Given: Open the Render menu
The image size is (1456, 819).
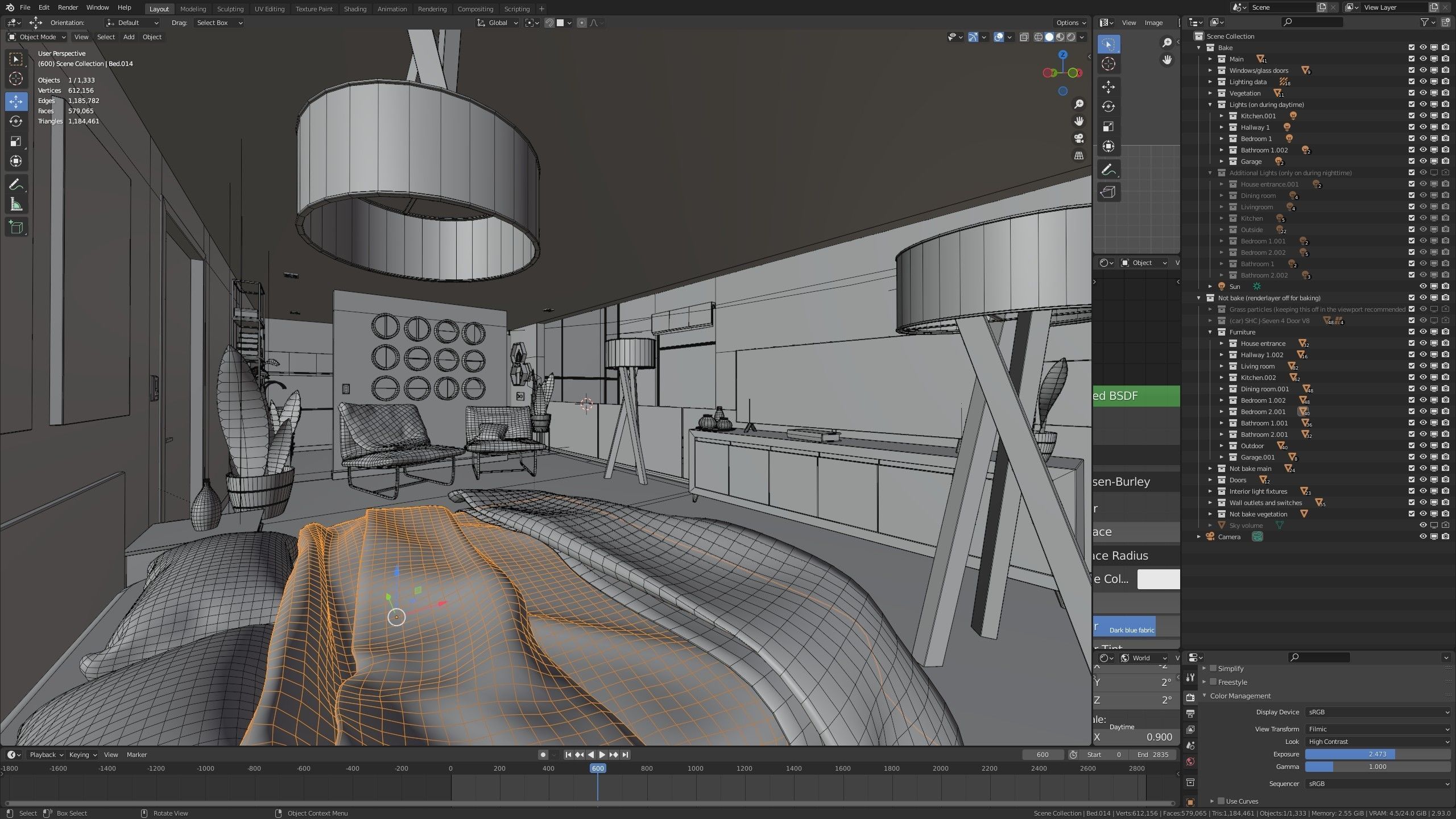Looking at the screenshot, I should tap(68, 7).
